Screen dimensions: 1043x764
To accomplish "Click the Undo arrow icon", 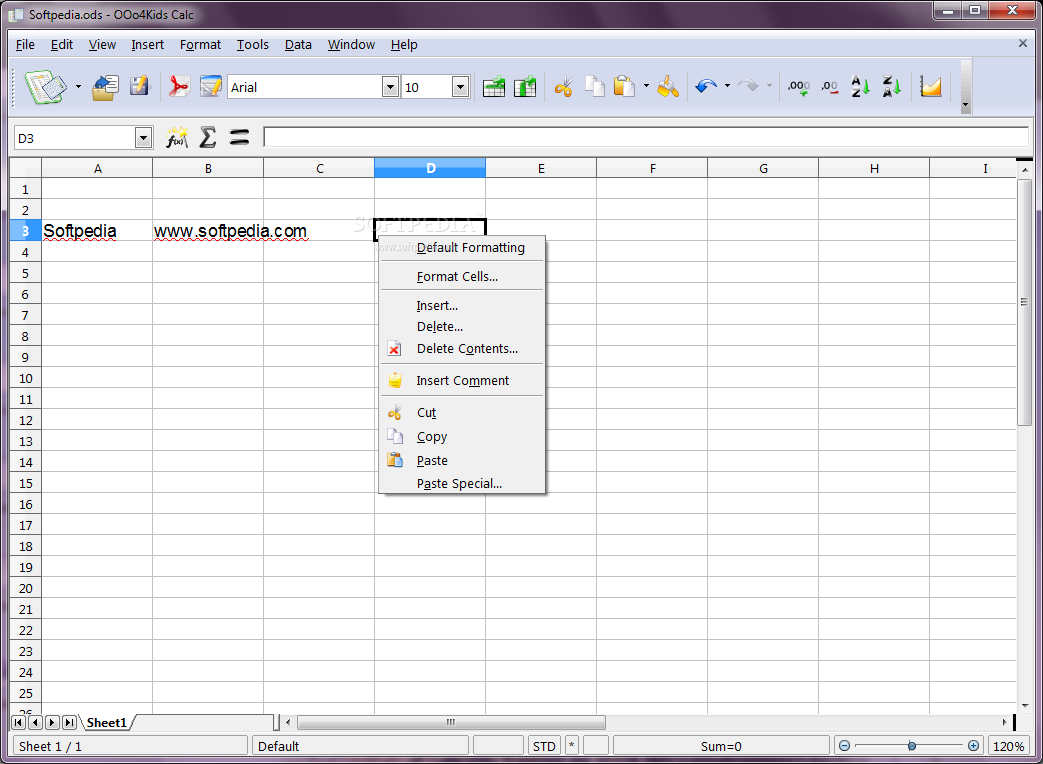I will click(706, 86).
